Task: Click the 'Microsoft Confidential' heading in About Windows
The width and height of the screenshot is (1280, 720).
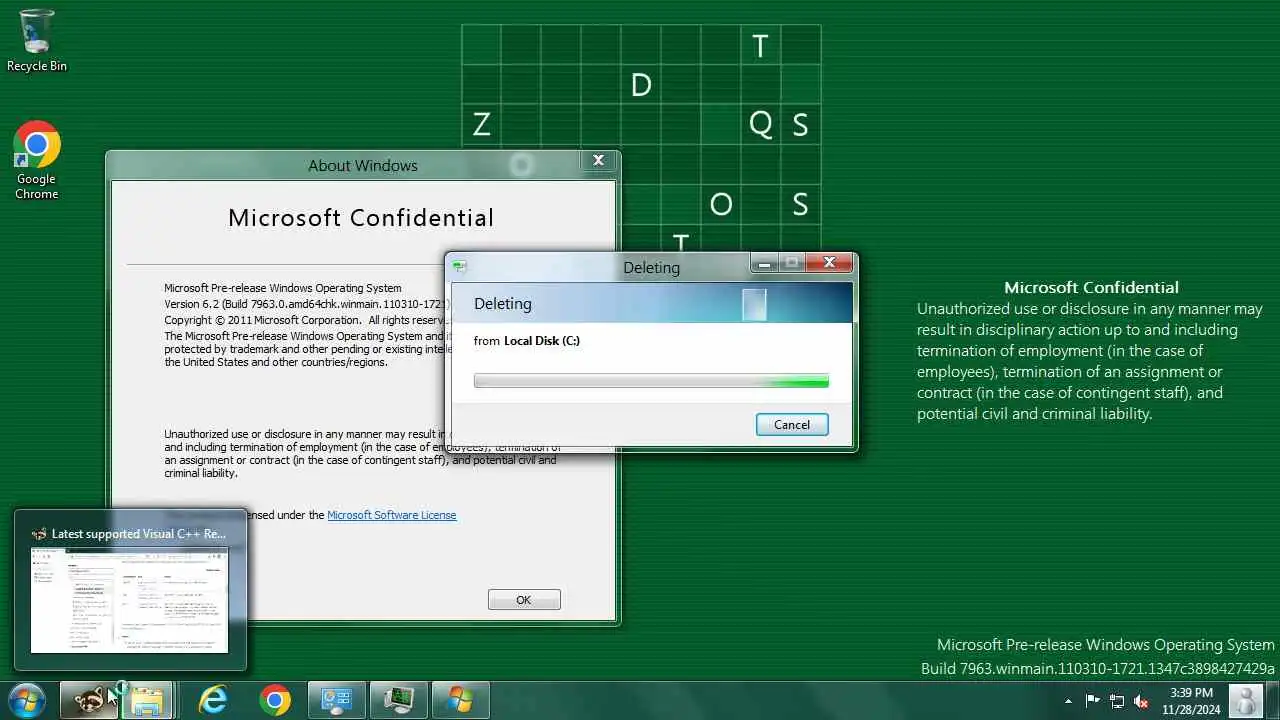Action: (x=361, y=218)
